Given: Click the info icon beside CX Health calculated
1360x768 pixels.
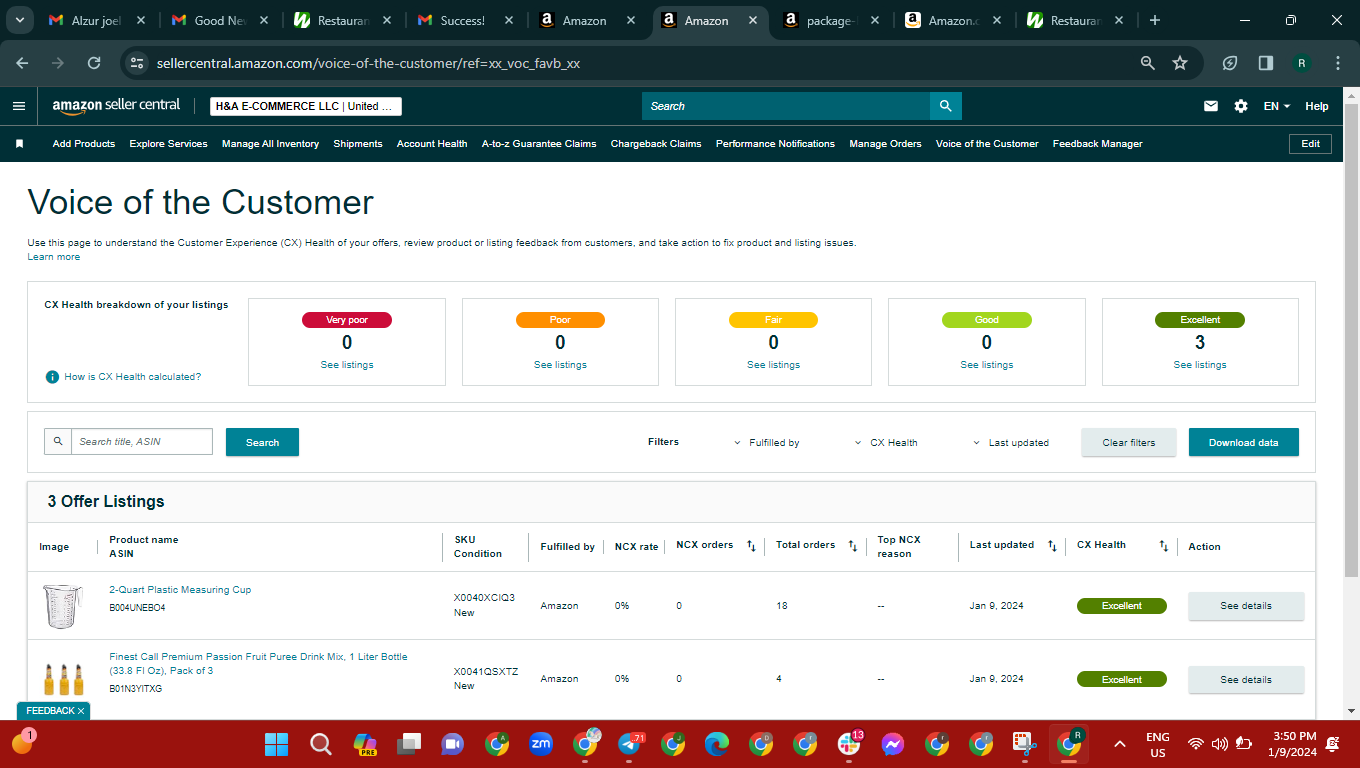Looking at the screenshot, I should tap(52, 377).
